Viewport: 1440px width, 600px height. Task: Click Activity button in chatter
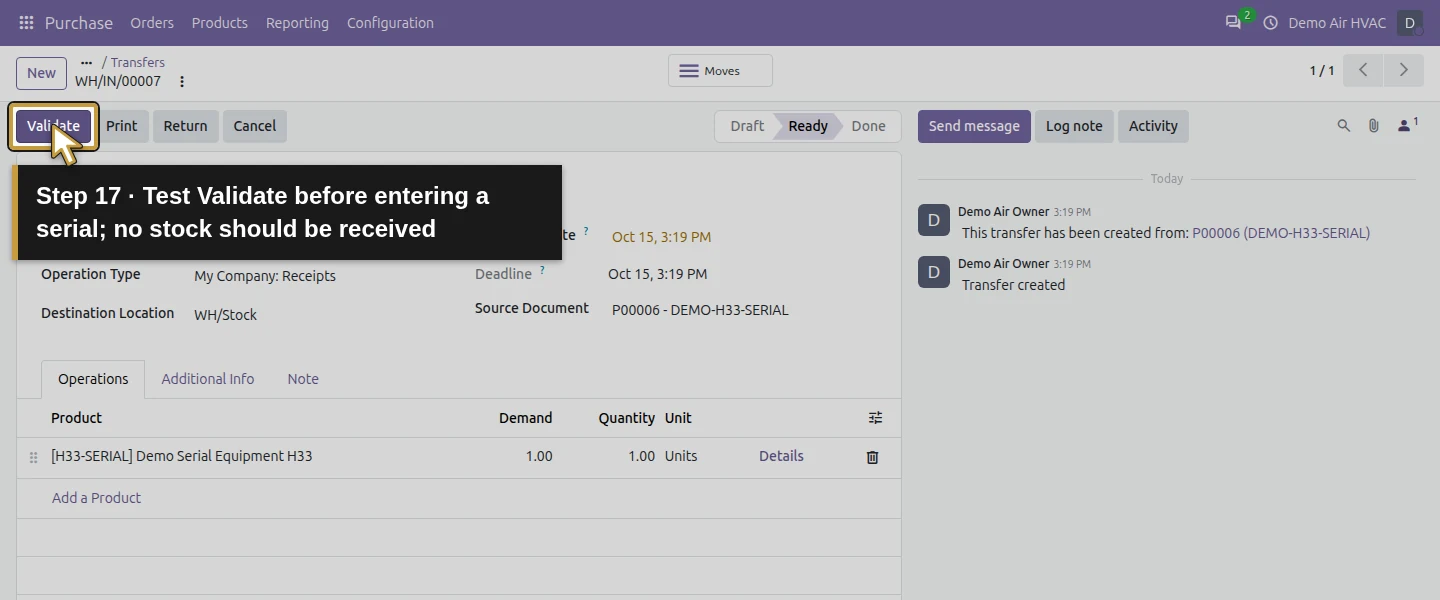click(1153, 126)
